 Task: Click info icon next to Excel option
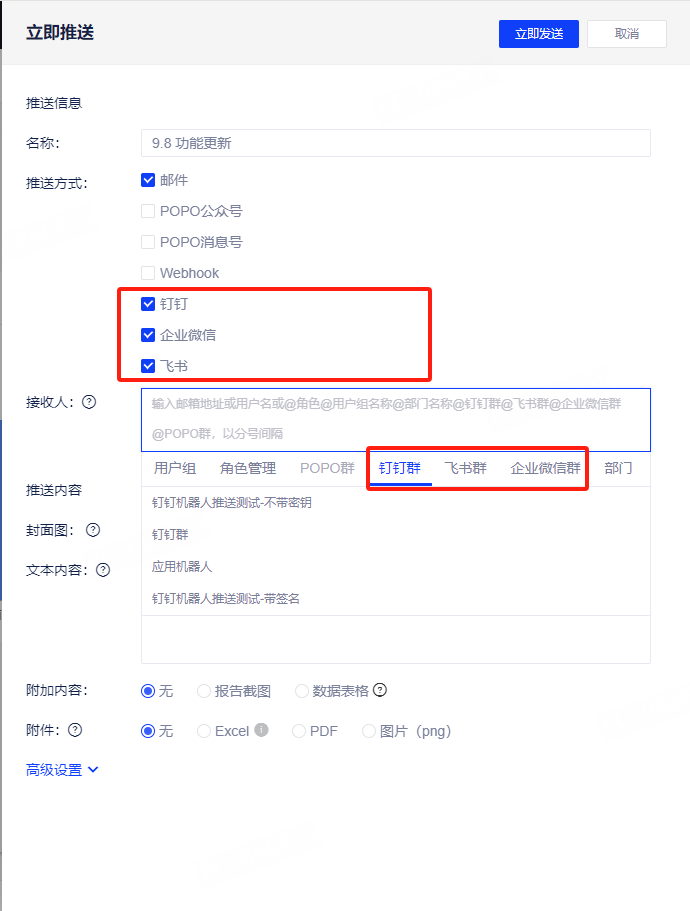point(261,730)
